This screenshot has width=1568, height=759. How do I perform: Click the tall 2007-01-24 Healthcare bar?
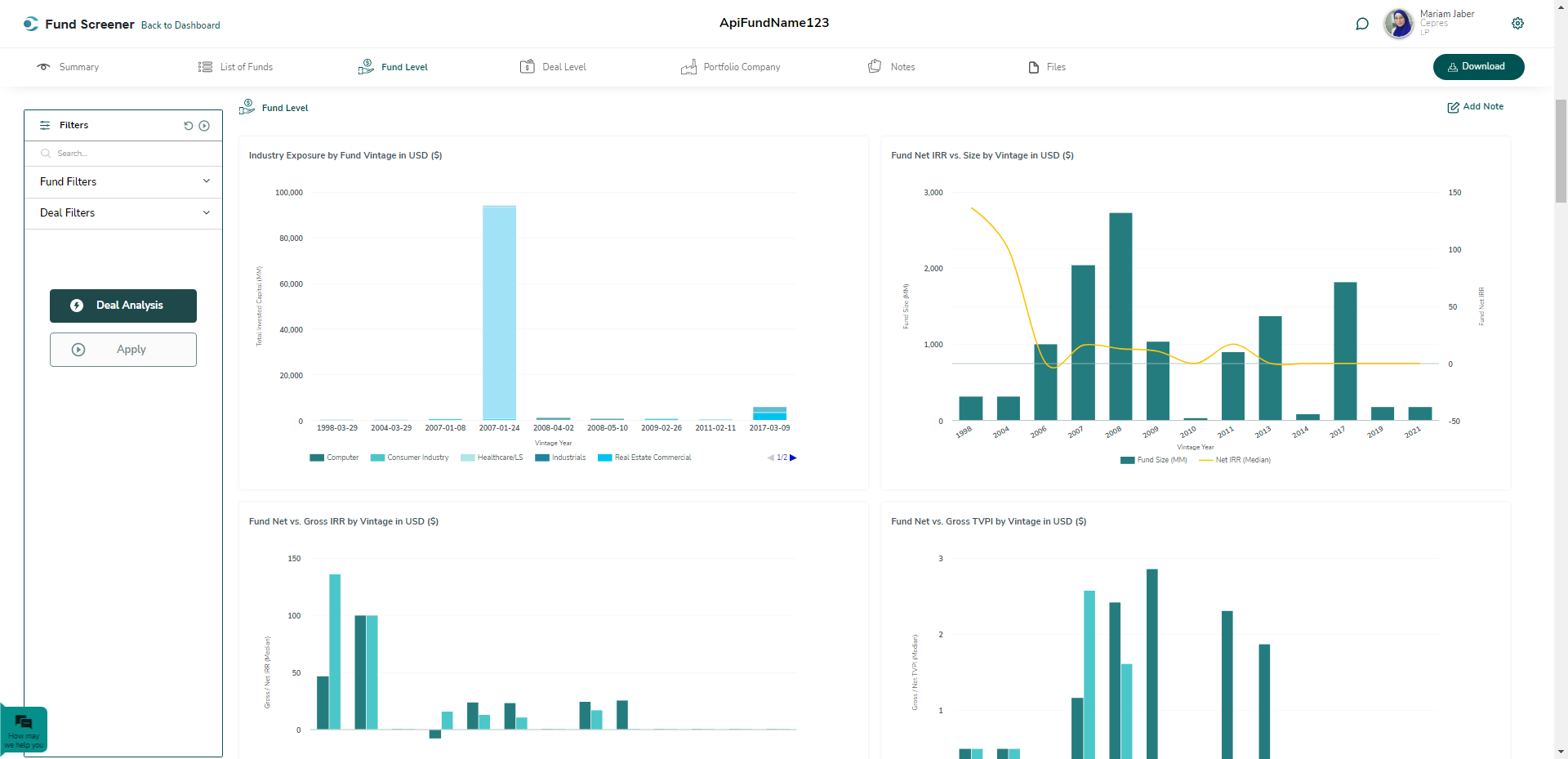point(499,313)
